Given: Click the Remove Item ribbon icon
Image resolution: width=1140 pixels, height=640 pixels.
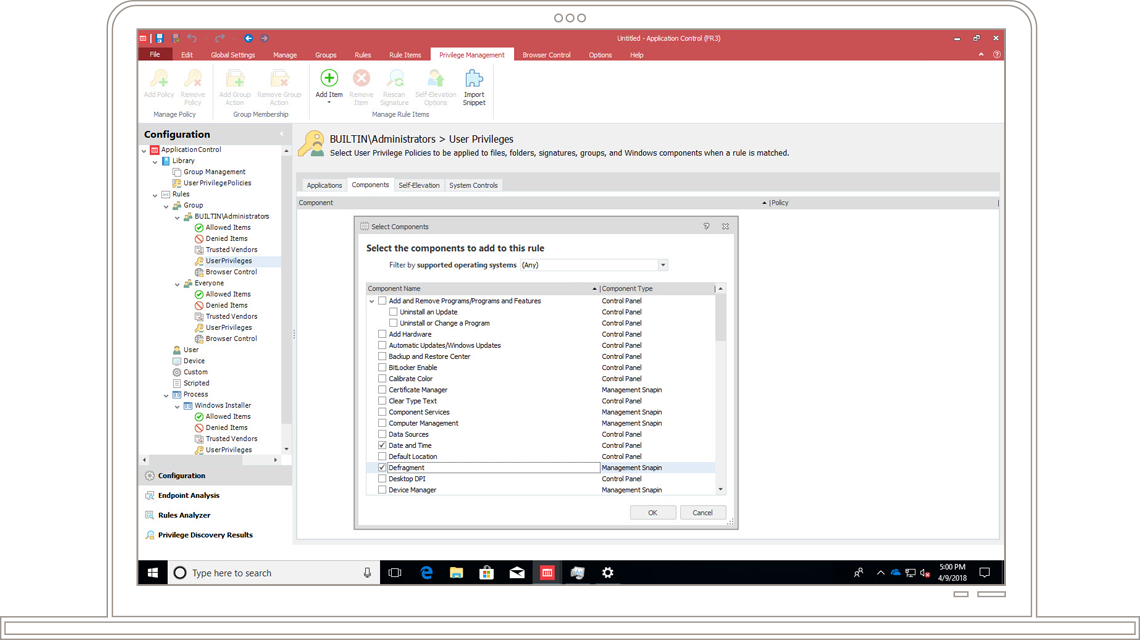Looking at the screenshot, I should click(361, 79).
